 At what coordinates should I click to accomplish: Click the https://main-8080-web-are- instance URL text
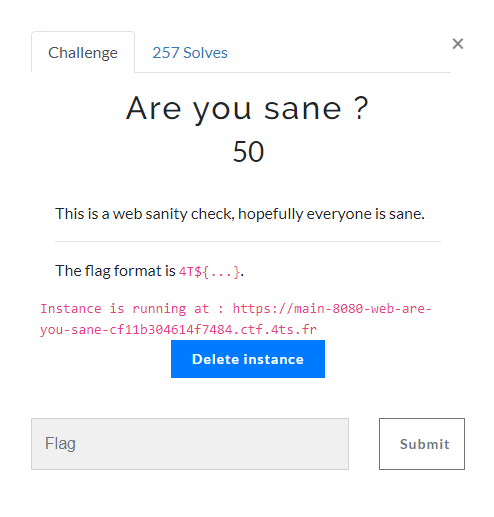332,309
